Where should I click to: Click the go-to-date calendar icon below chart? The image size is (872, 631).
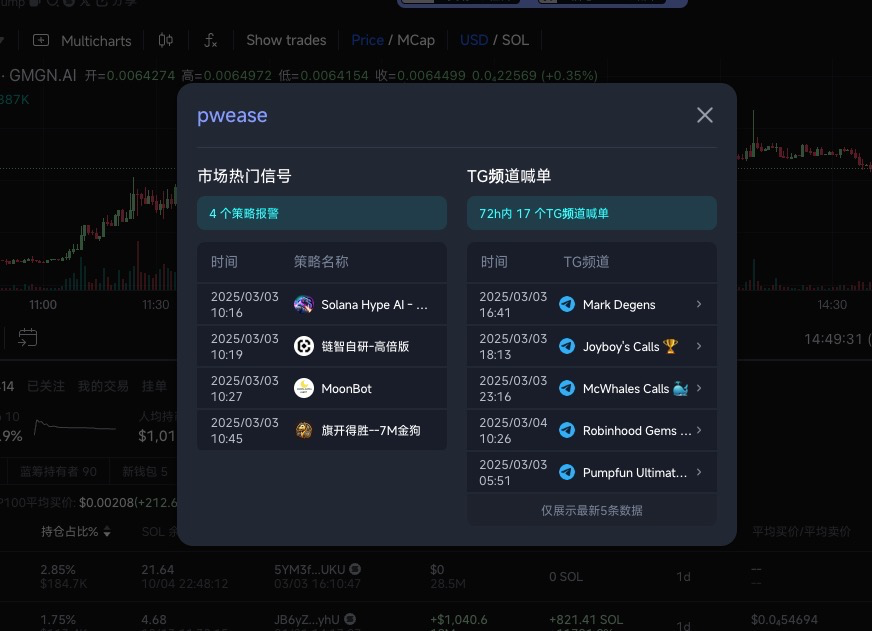(27, 338)
